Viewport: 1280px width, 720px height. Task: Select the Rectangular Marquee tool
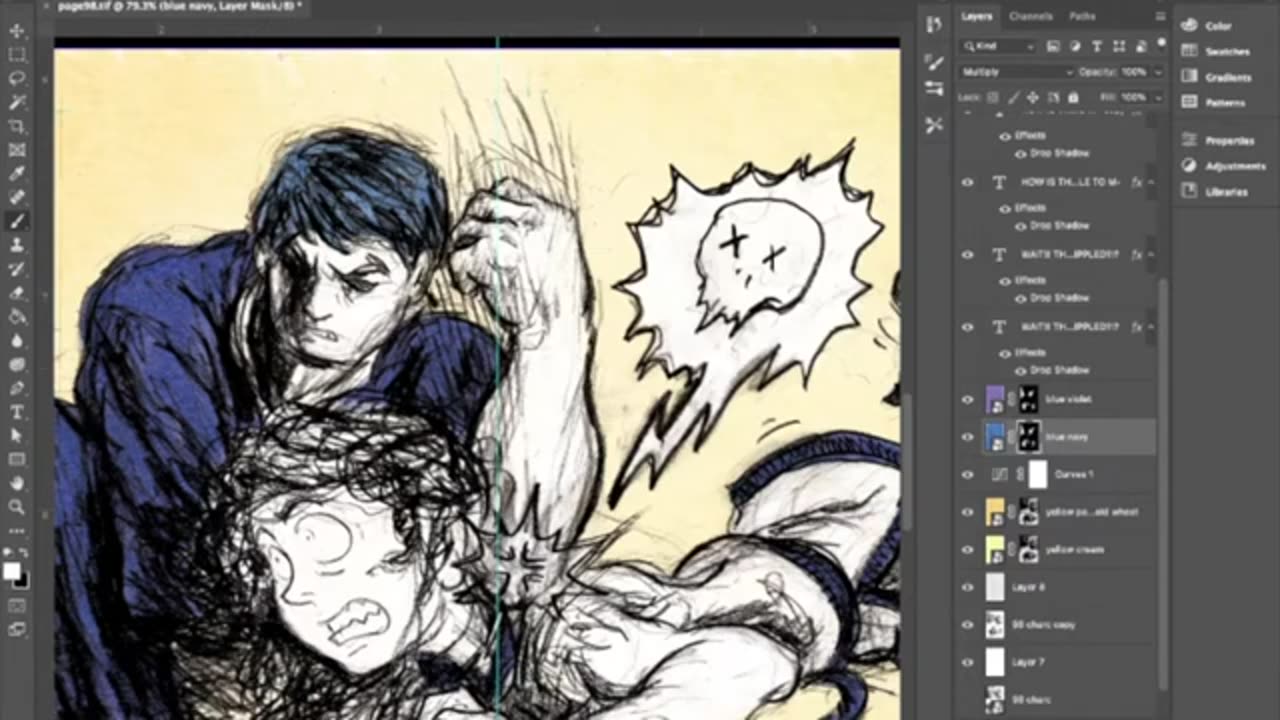17,55
